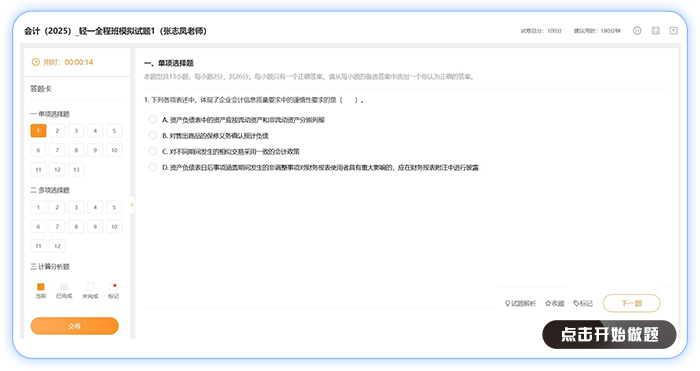Screen dimensions: 700x371
Task: Jump to multiple-choice question 10
Action: [114, 226]
